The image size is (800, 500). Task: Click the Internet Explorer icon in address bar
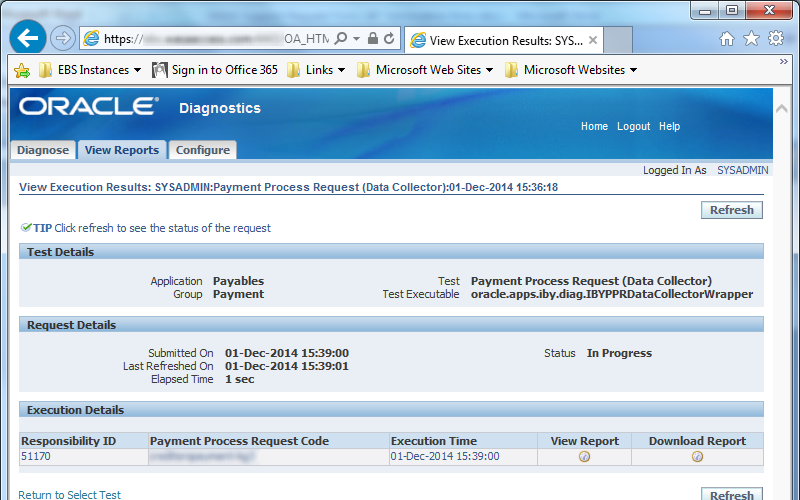91,39
